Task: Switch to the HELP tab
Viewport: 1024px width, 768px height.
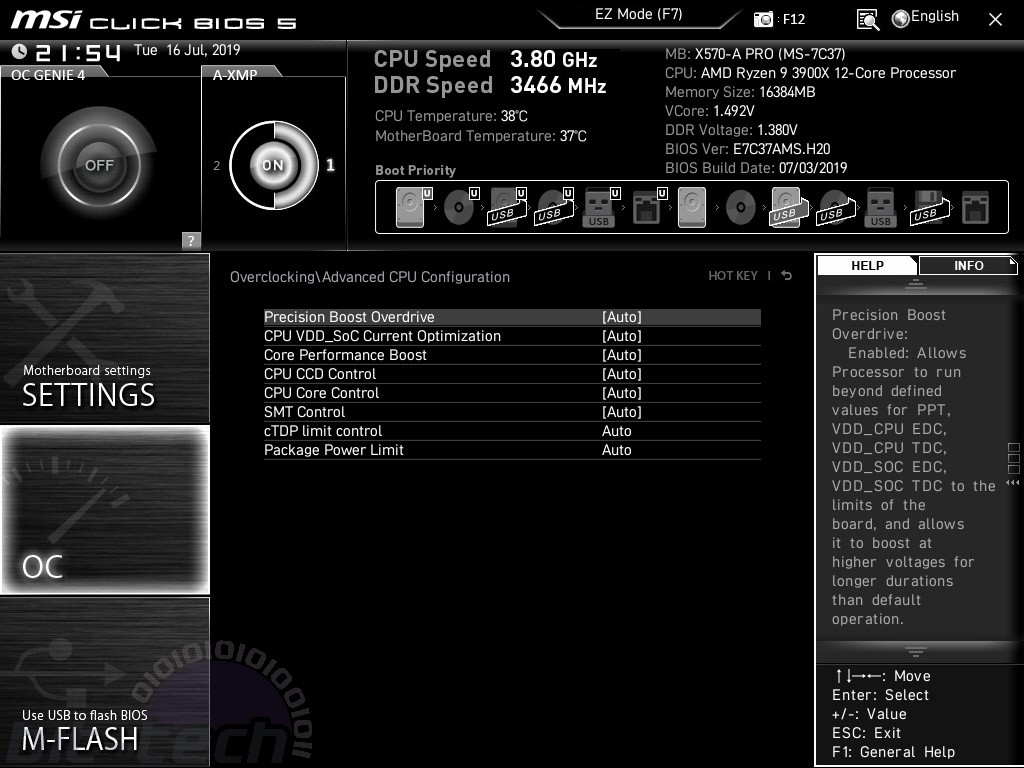Action: [x=867, y=266]
